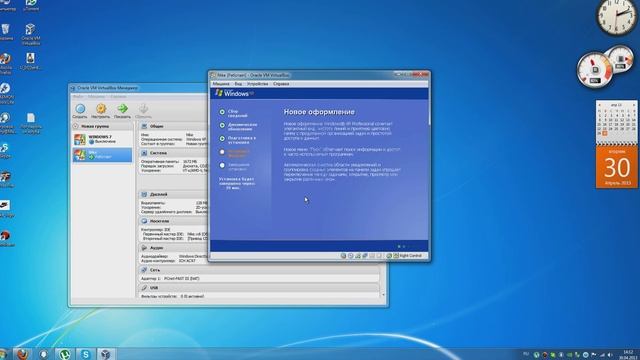Click Адаптер 1 network row in details
This screenshot has width=640, height=360.
[259, 278]
